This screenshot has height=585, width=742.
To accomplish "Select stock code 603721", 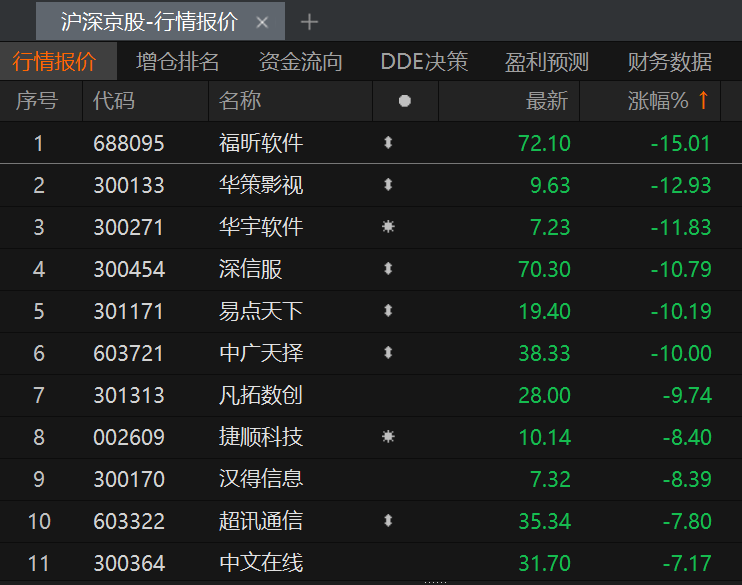I will [129, 354].
